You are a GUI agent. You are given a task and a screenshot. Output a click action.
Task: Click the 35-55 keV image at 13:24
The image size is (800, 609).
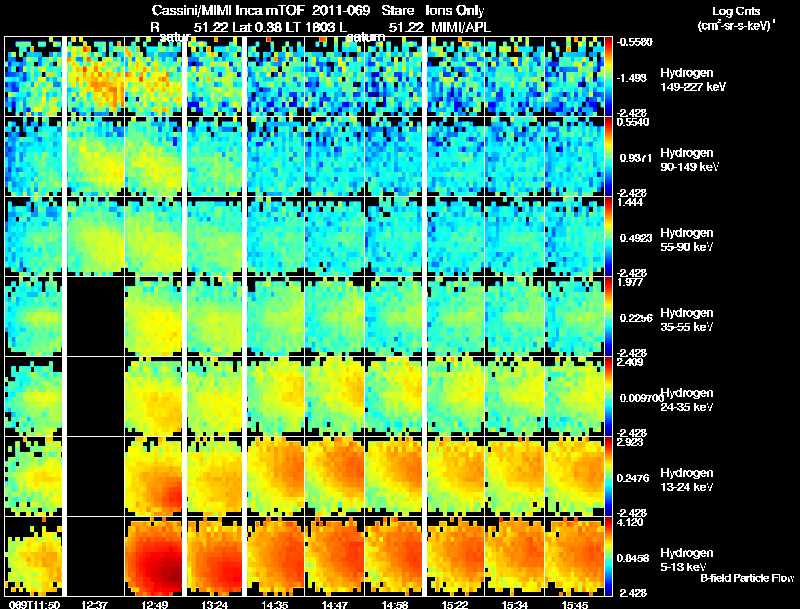click(214, 317)
